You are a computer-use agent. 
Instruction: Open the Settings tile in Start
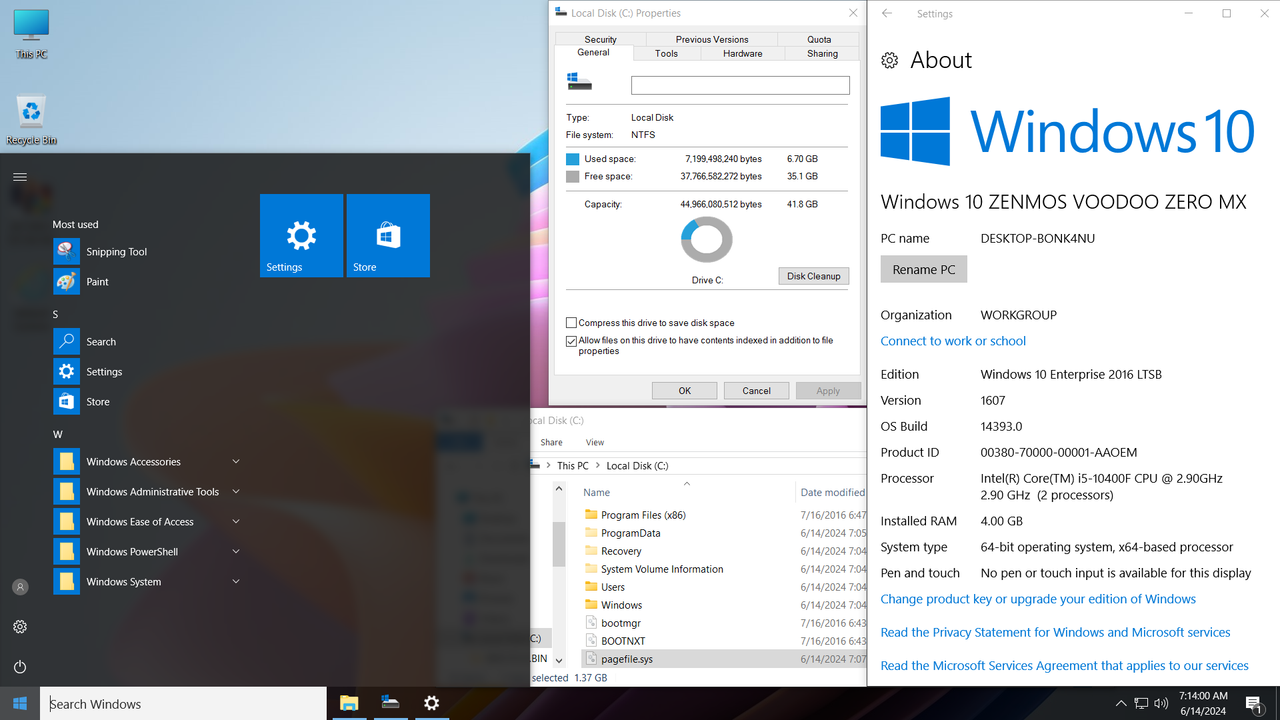point(301,235)
